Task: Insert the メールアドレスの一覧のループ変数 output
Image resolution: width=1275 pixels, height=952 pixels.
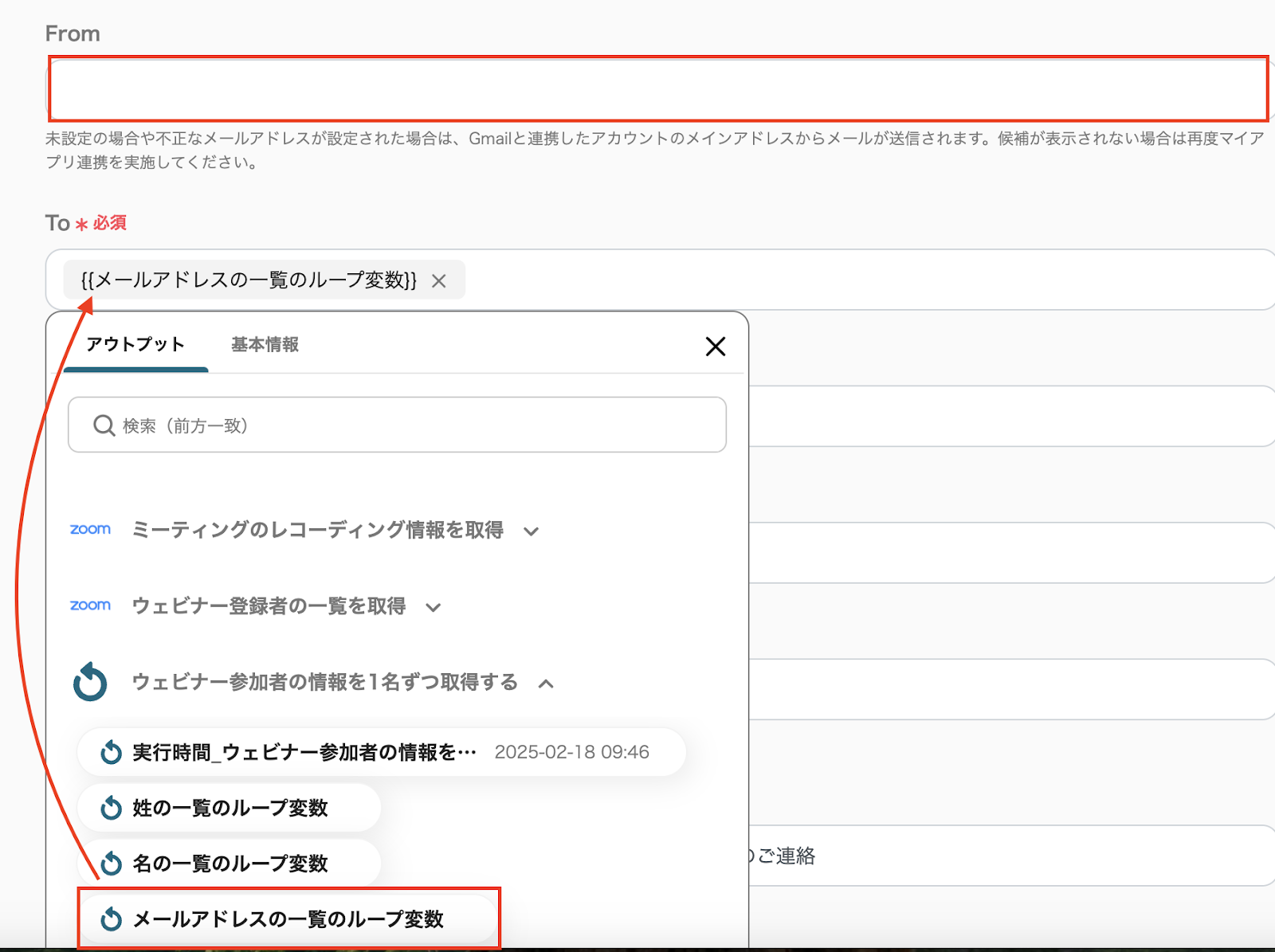Action: point(288,919)
